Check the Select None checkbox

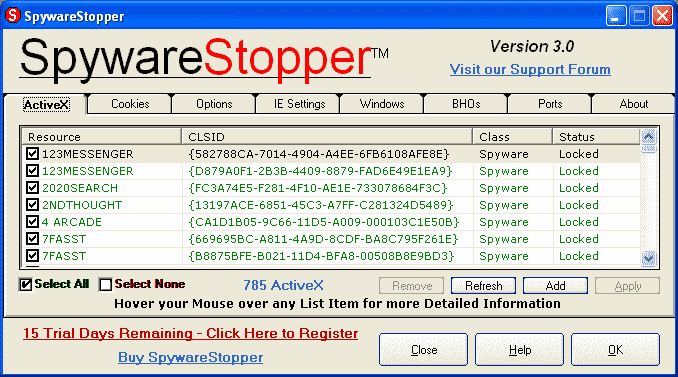tap(106, 284)
